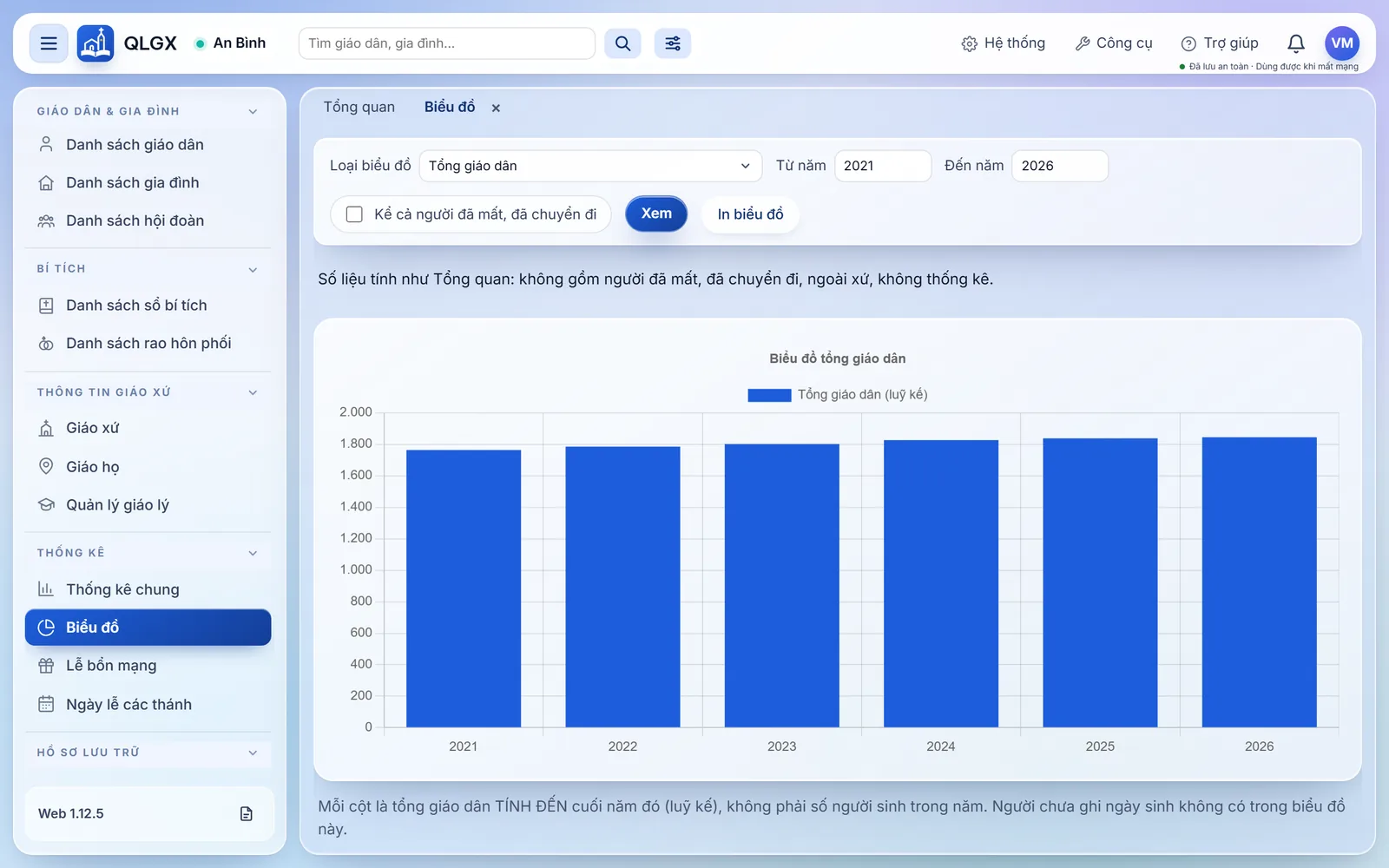Open Giáo họ page
The image size is (1389, 868).
point(148,467)
